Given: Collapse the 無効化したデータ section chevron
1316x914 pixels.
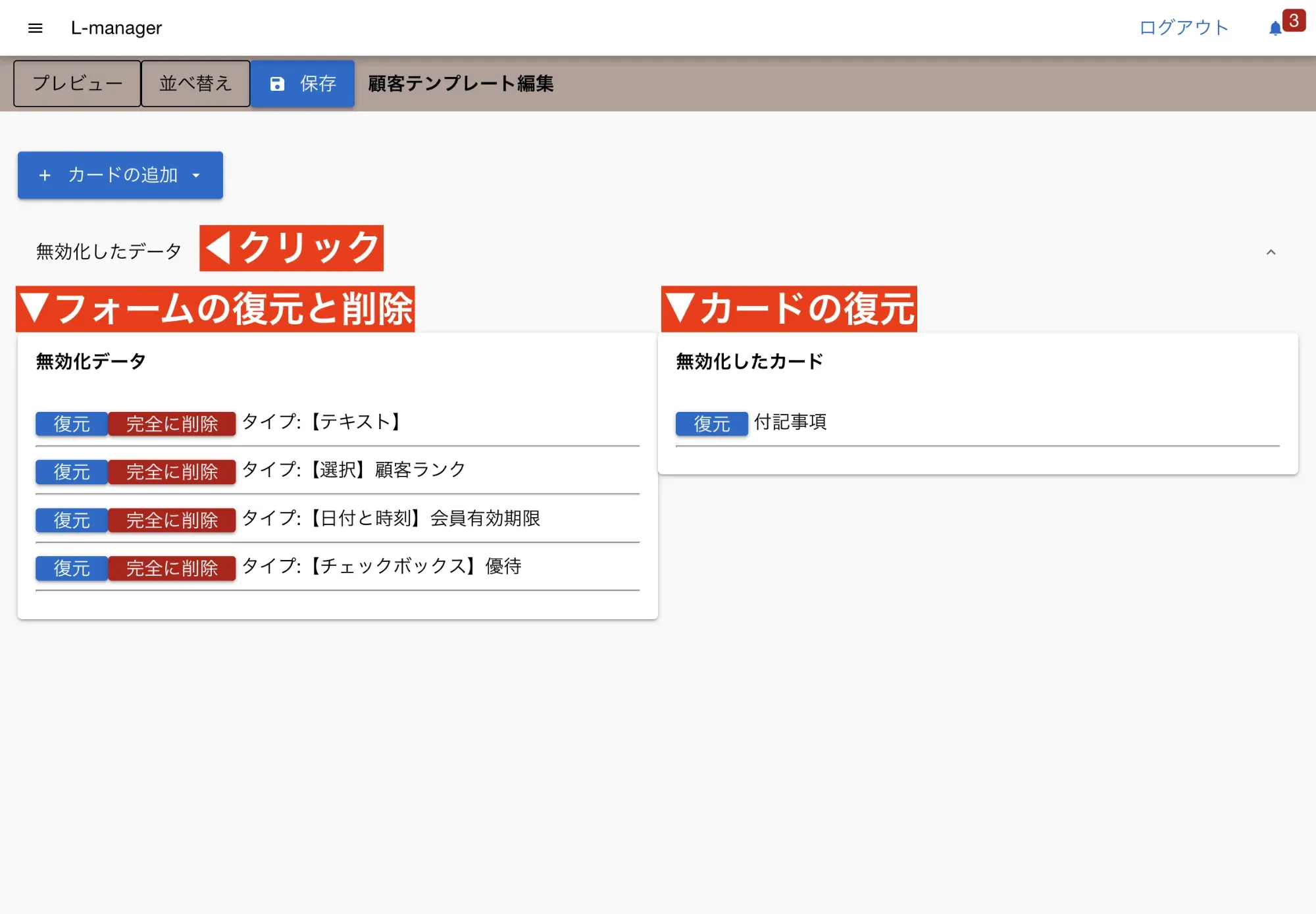Looking at the screenshot, I should point(1271,252).
